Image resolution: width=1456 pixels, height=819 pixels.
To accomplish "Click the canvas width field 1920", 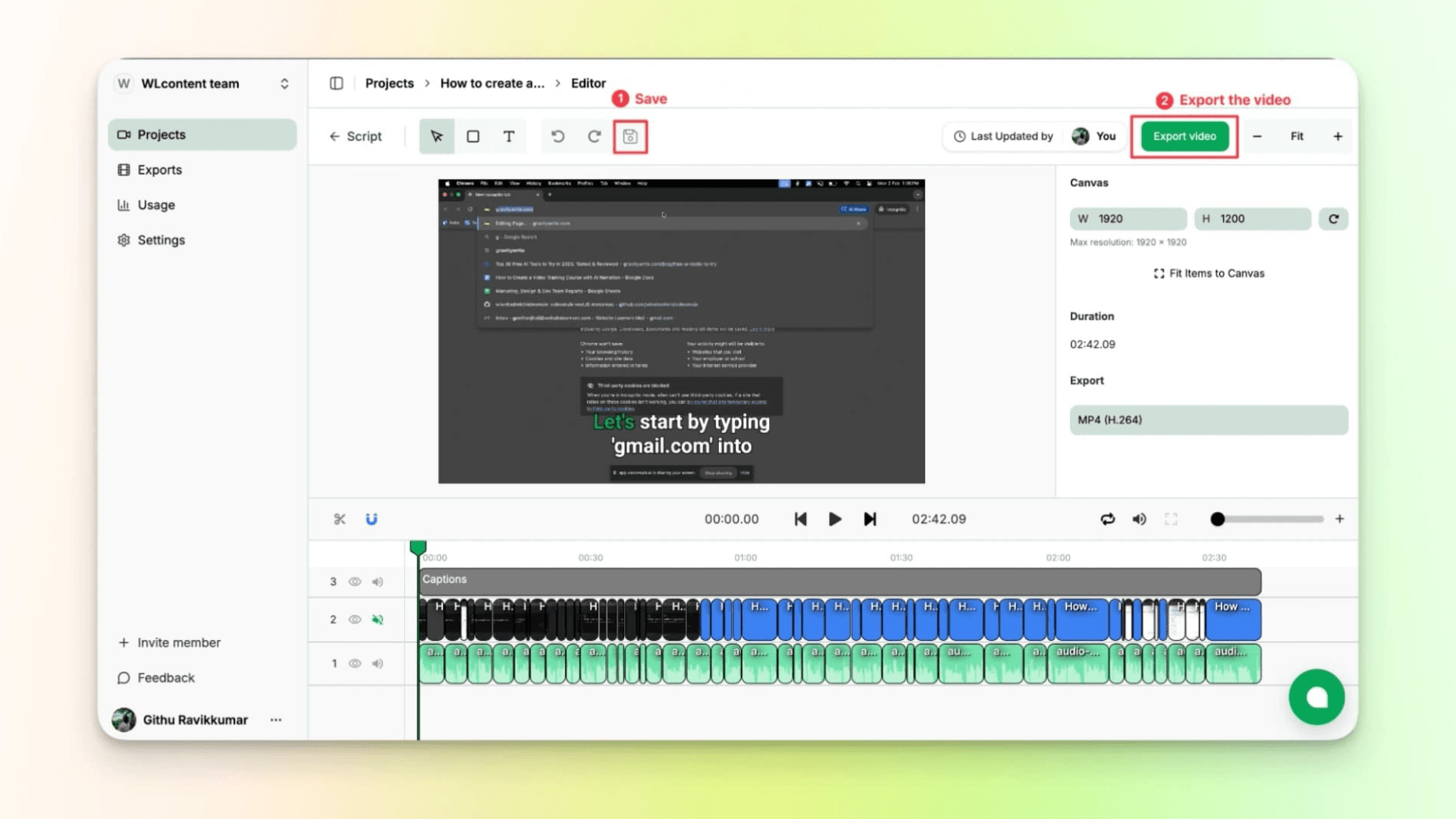I will (x=1128, y=219).
